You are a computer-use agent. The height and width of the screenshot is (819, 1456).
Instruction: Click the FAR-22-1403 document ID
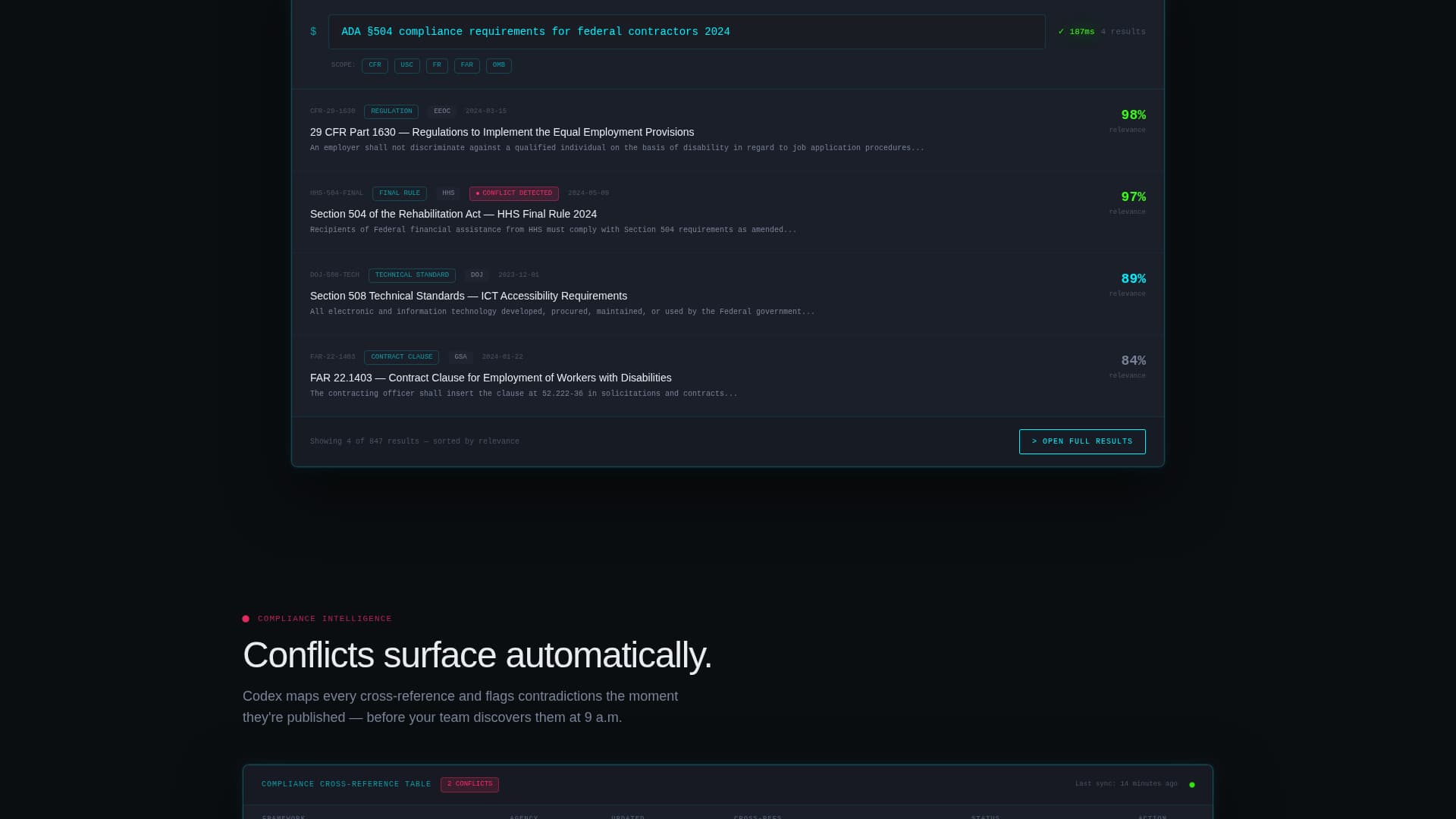[x=332, y=357]
